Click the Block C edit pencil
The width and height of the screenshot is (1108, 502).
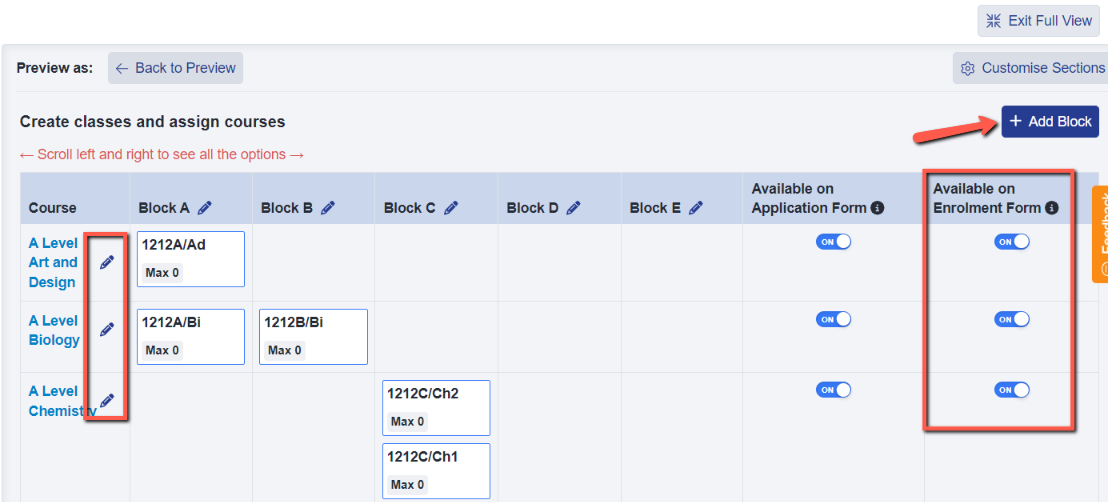pyautogui.click(x=451, y=208)
